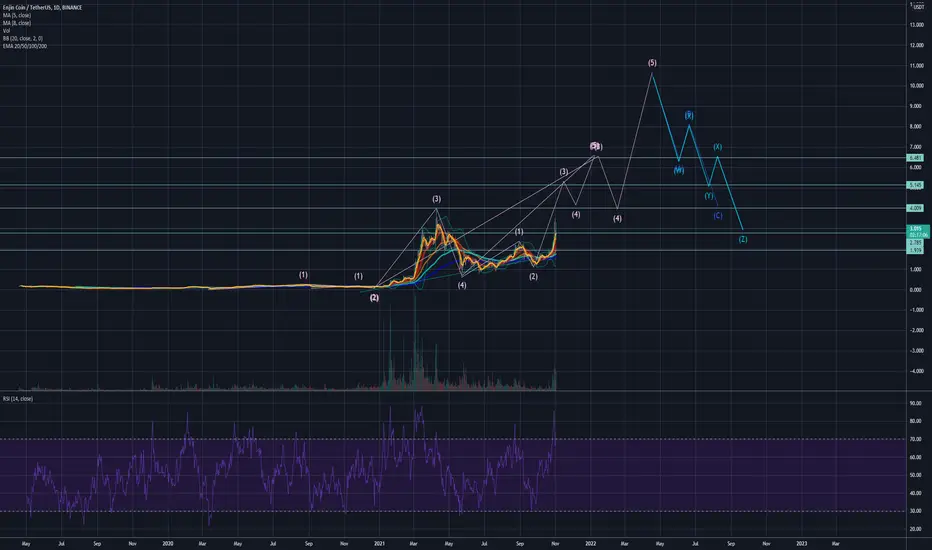Select the cyan (X) wave label

point(718,147)
